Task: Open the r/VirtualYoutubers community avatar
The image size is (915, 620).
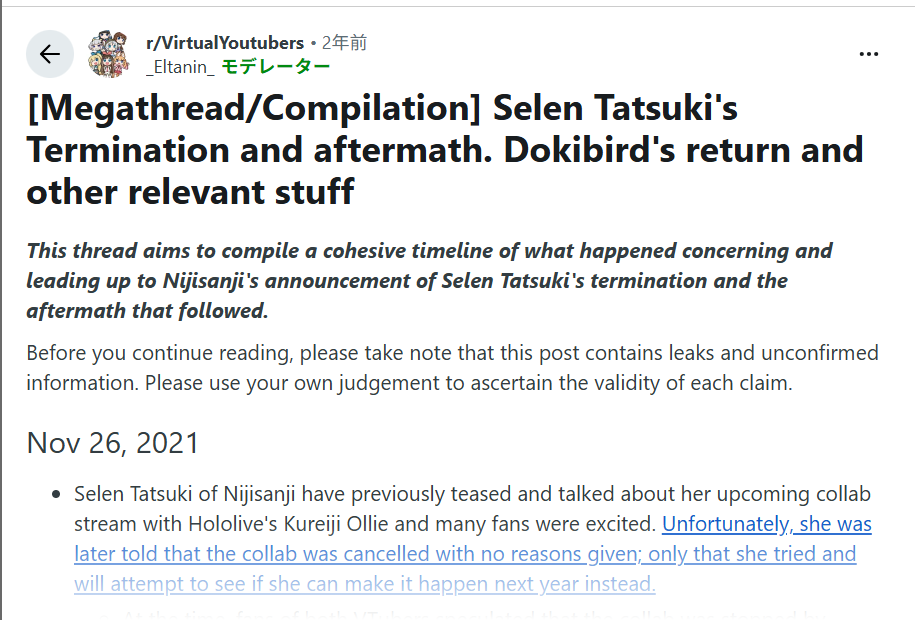Action: 109,54
